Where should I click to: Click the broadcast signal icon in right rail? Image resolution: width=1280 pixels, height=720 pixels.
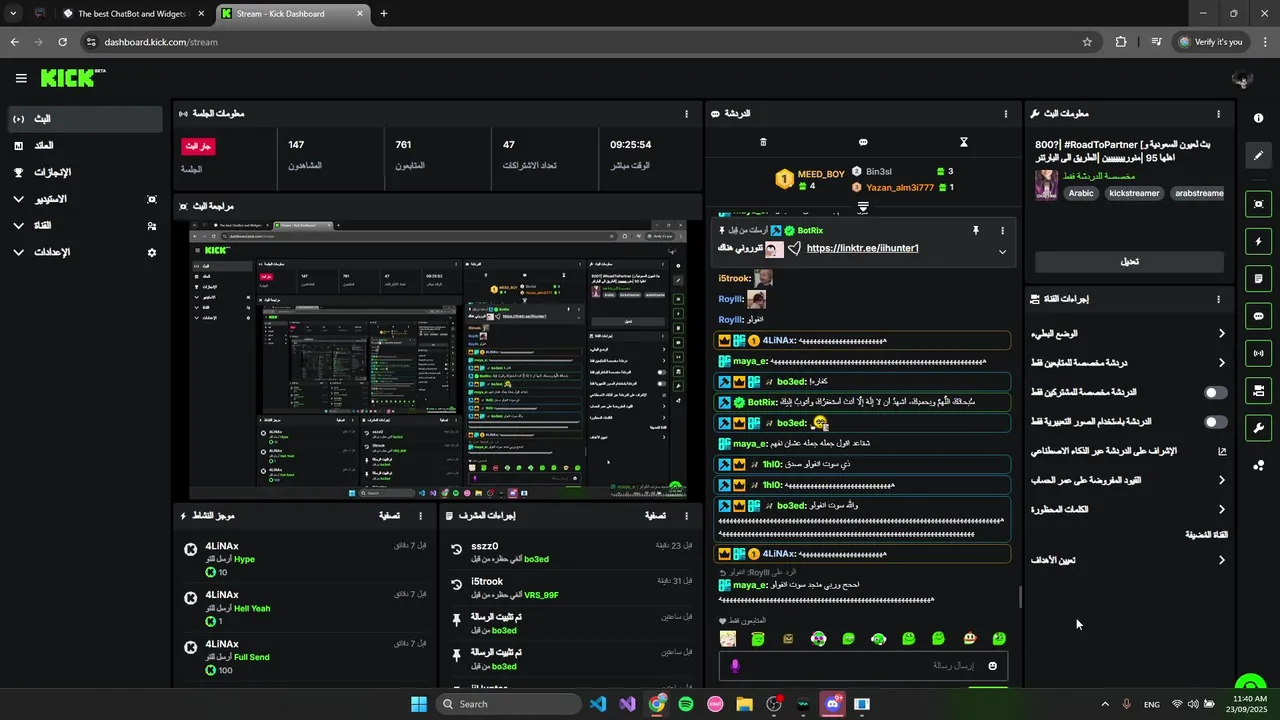coord(1258,353)
